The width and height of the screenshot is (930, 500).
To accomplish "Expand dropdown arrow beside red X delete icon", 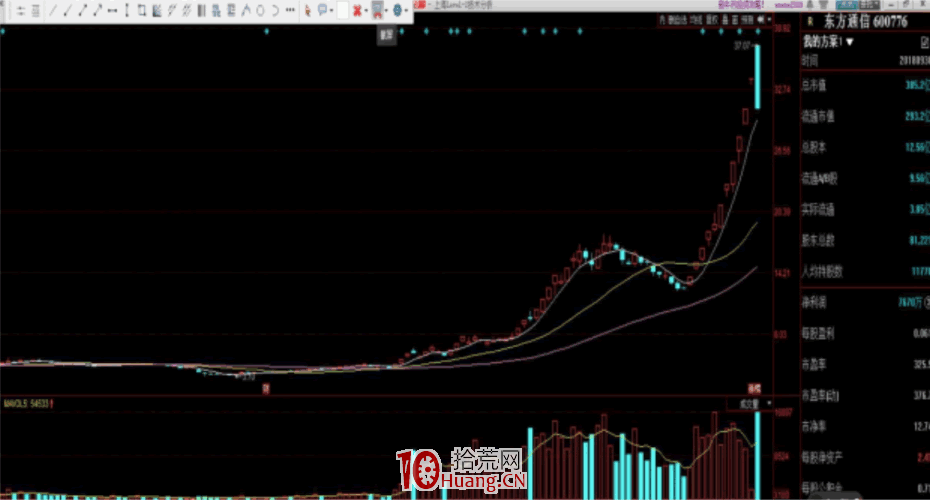I will click(366, 11).
